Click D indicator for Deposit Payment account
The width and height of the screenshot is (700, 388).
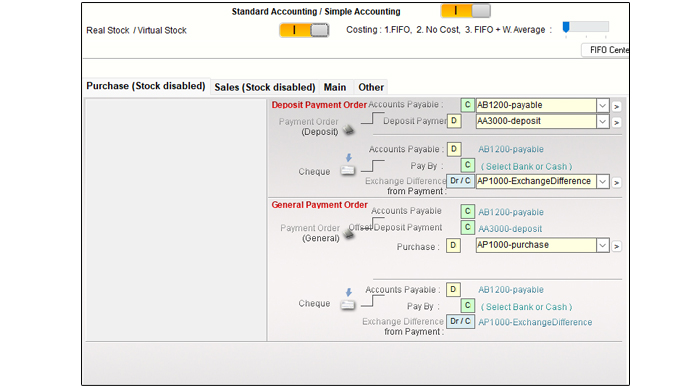point(454,121)
